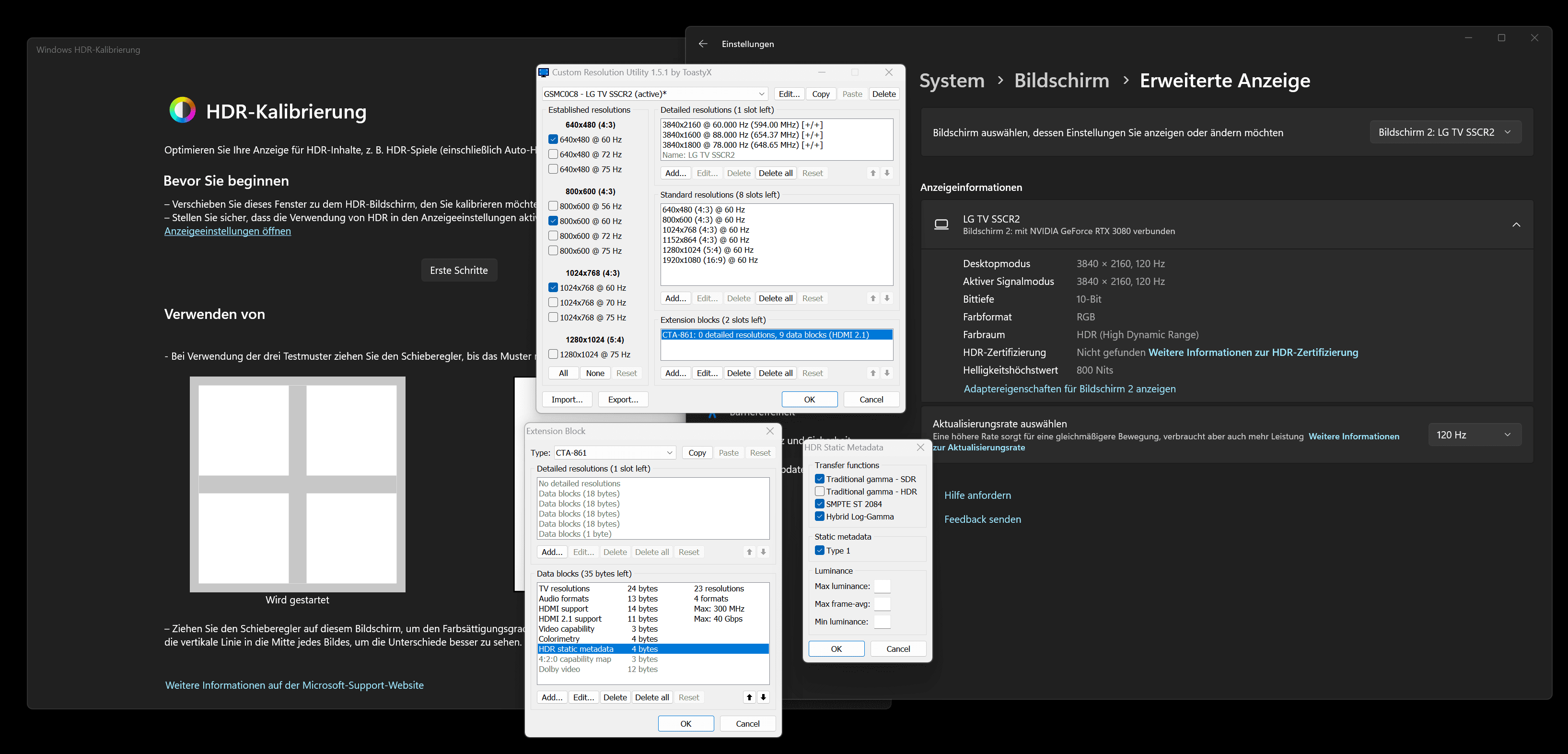Click Max frame-avg input field
Image resolution: width=1568 pixels, height=754 pixels.
[882, 604]
